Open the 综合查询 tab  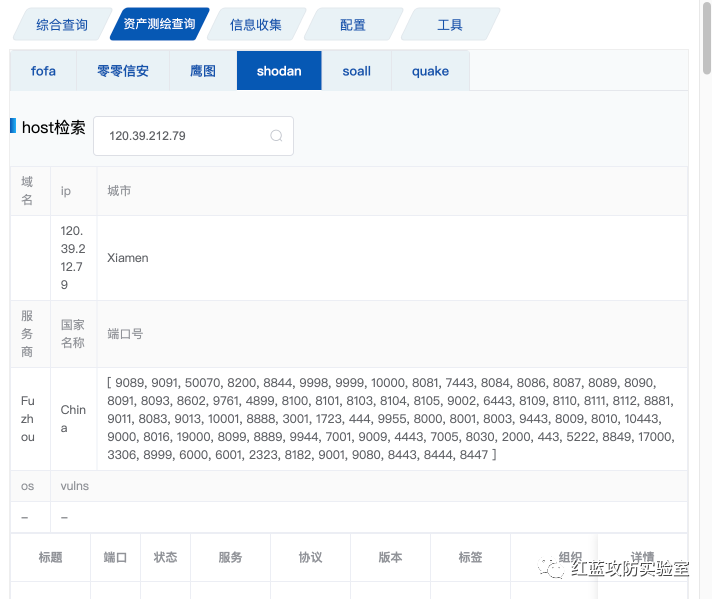[62, 25]
